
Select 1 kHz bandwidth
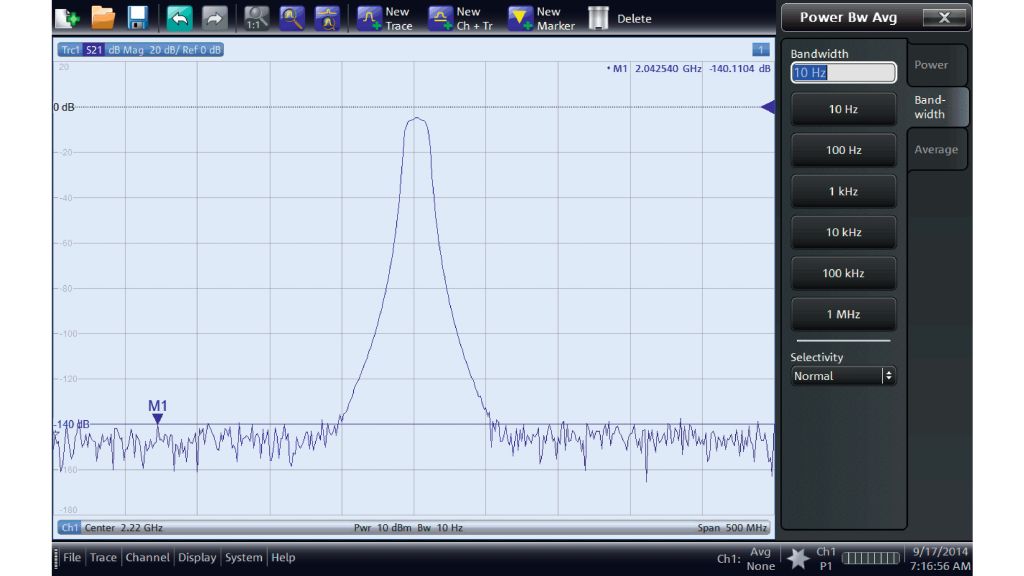coord(843,190)
